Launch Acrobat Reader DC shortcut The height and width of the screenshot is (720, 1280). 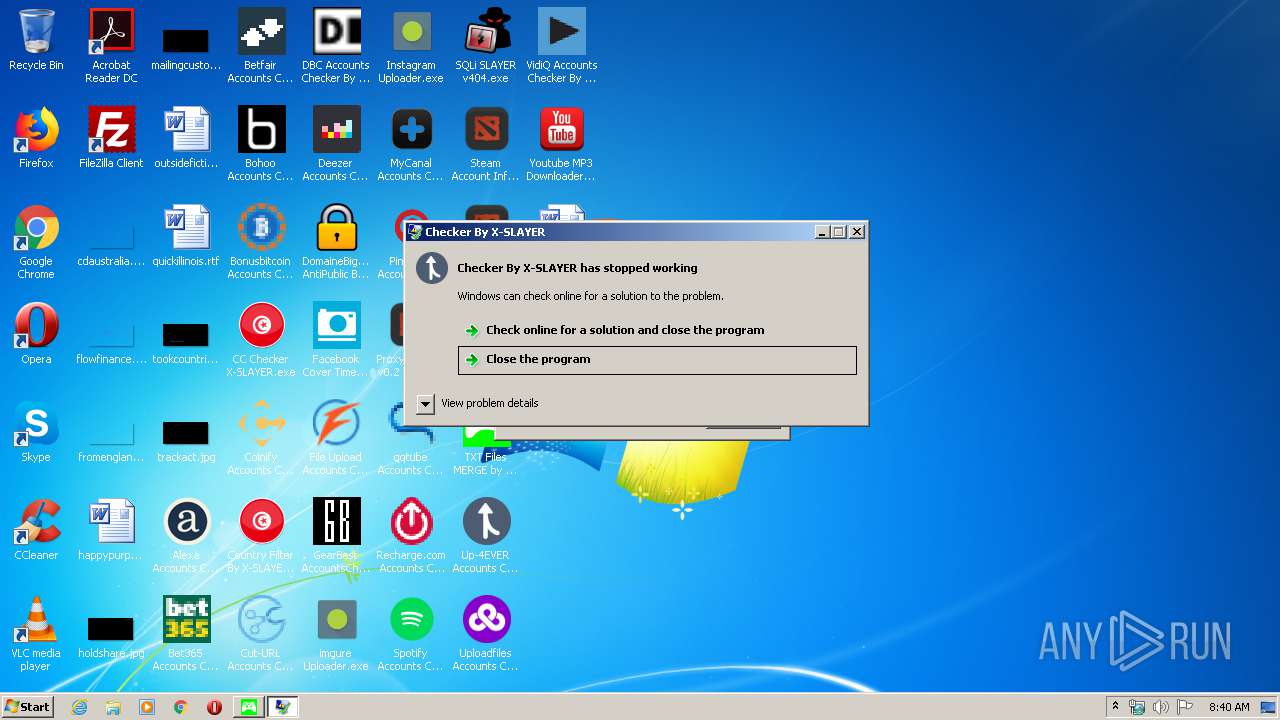(x=111, y=46)
